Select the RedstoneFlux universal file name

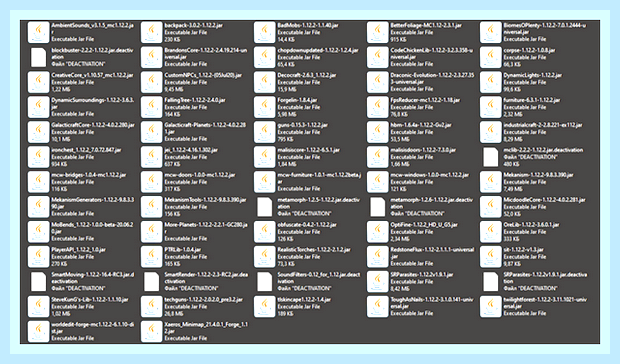(x=432, y=253)
